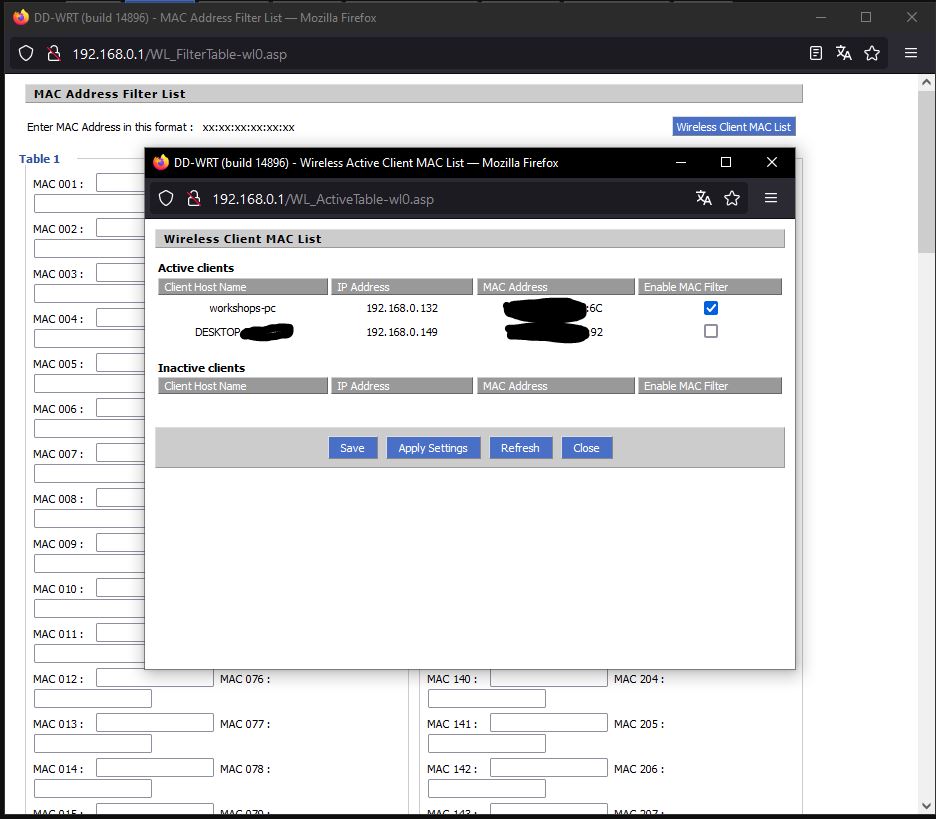
Task: Click the main window vertical scrollbar
Action: pos(927,400)
